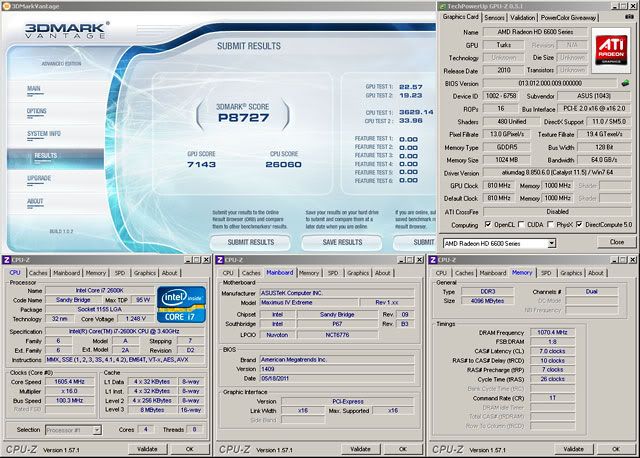Select the Graphics Card tab in GPU-Z

coord(460,17)
